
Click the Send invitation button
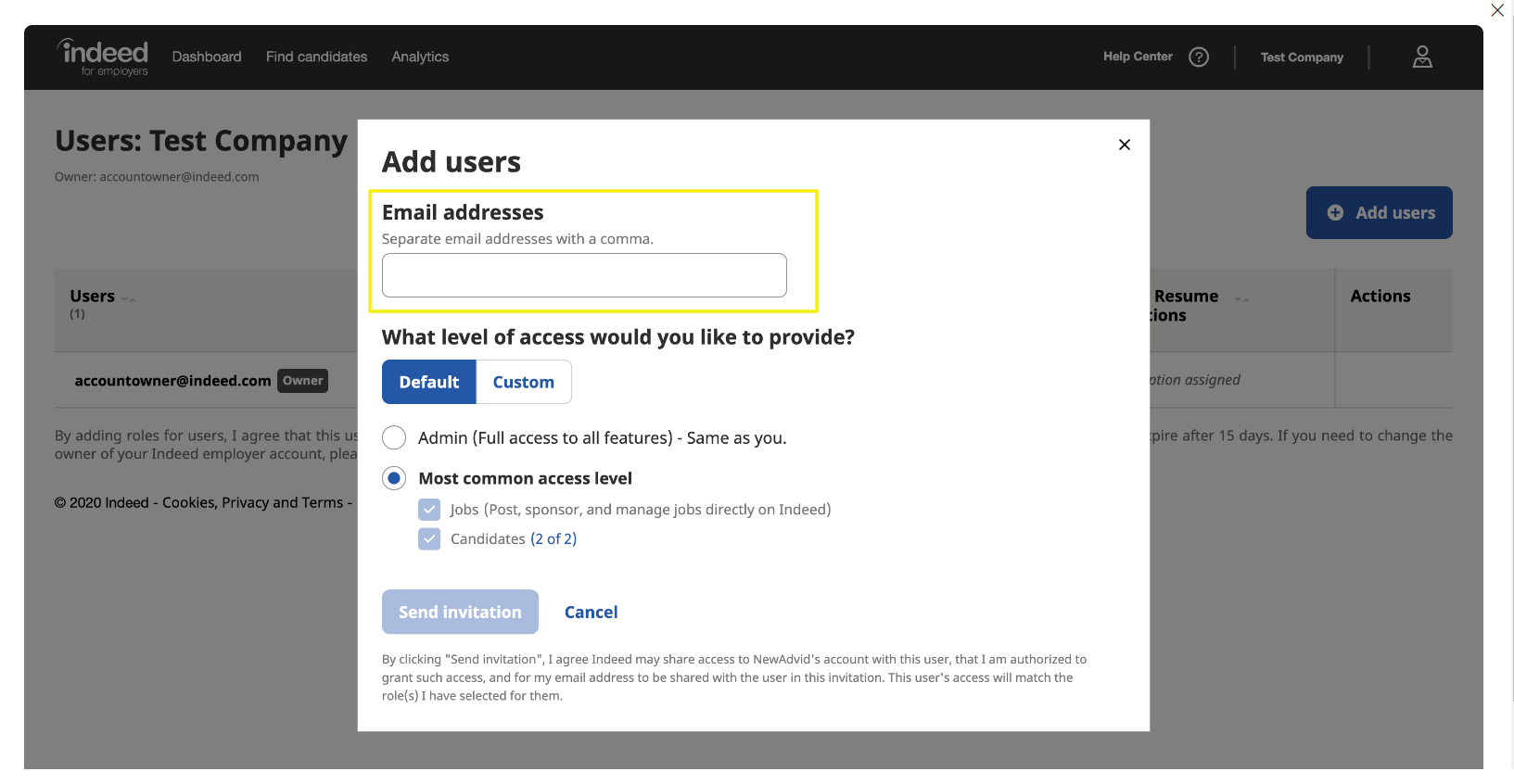460,612
